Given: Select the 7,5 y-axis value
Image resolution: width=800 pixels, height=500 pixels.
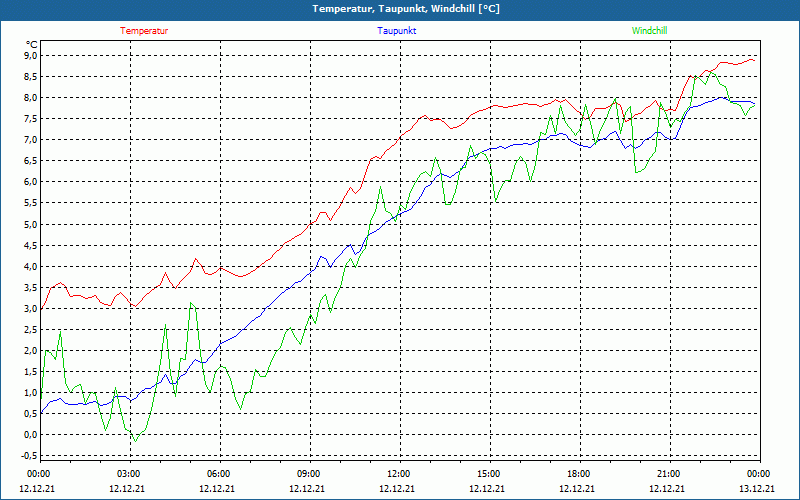Looking at the screenshot, I should [31, 119].
